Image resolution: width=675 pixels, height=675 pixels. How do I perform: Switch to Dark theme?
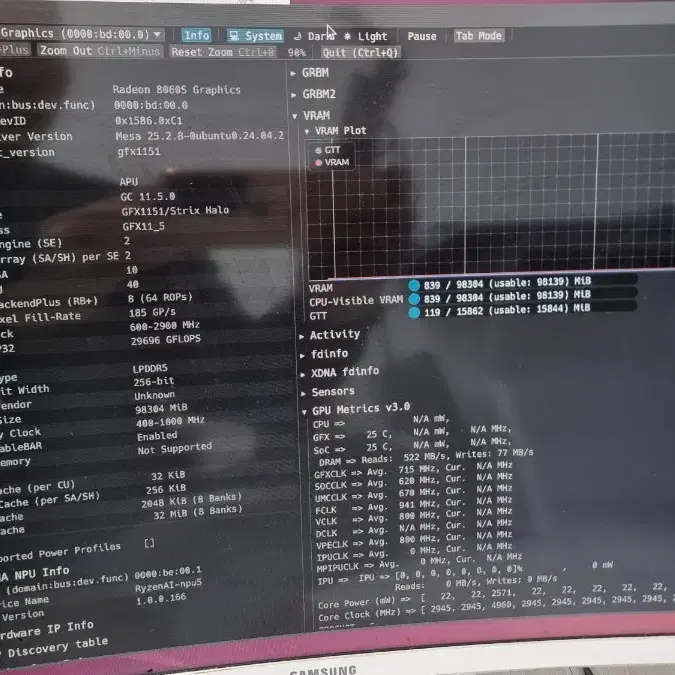315,36
